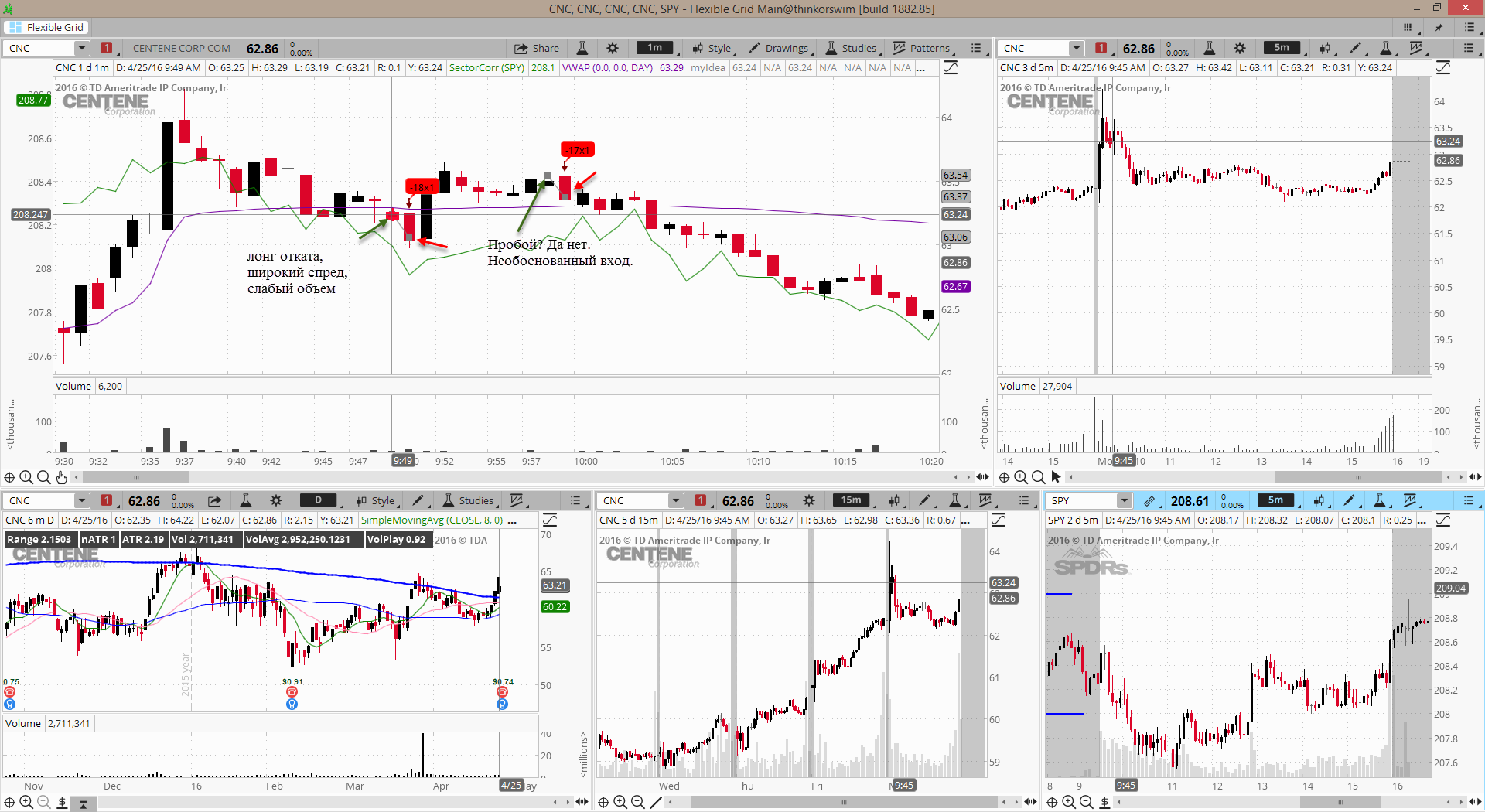Select pointer arrow tool under top-right 5m chart
Viewport: 1485px width, 812px height.
pyautogui.click(x=1057, y=477)
